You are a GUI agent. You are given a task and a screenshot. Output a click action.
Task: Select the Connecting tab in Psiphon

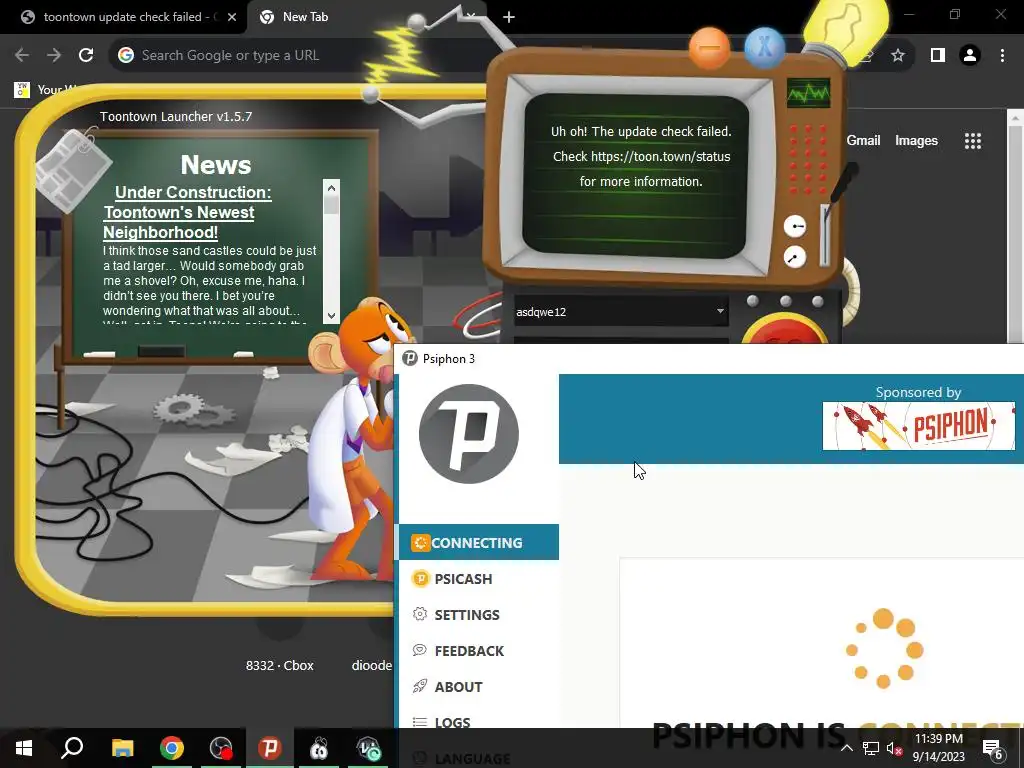coord(477,542)
